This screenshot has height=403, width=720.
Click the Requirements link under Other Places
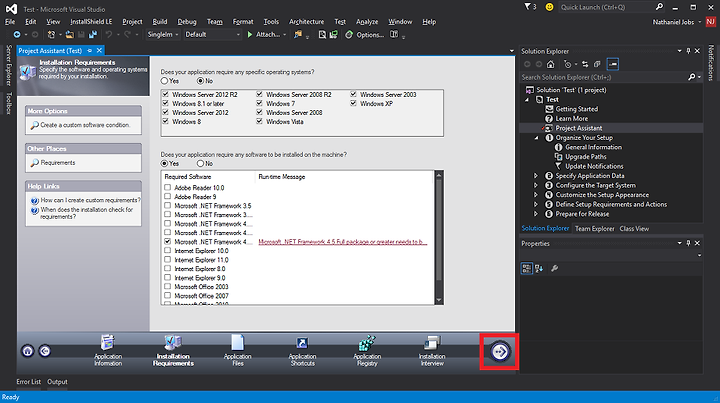click(58, 162)
